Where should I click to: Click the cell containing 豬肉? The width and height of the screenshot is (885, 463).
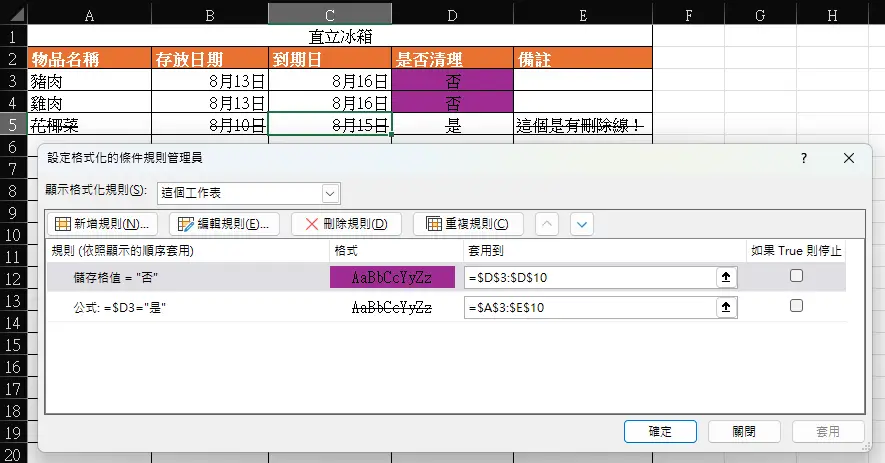(x=89, y=81)
